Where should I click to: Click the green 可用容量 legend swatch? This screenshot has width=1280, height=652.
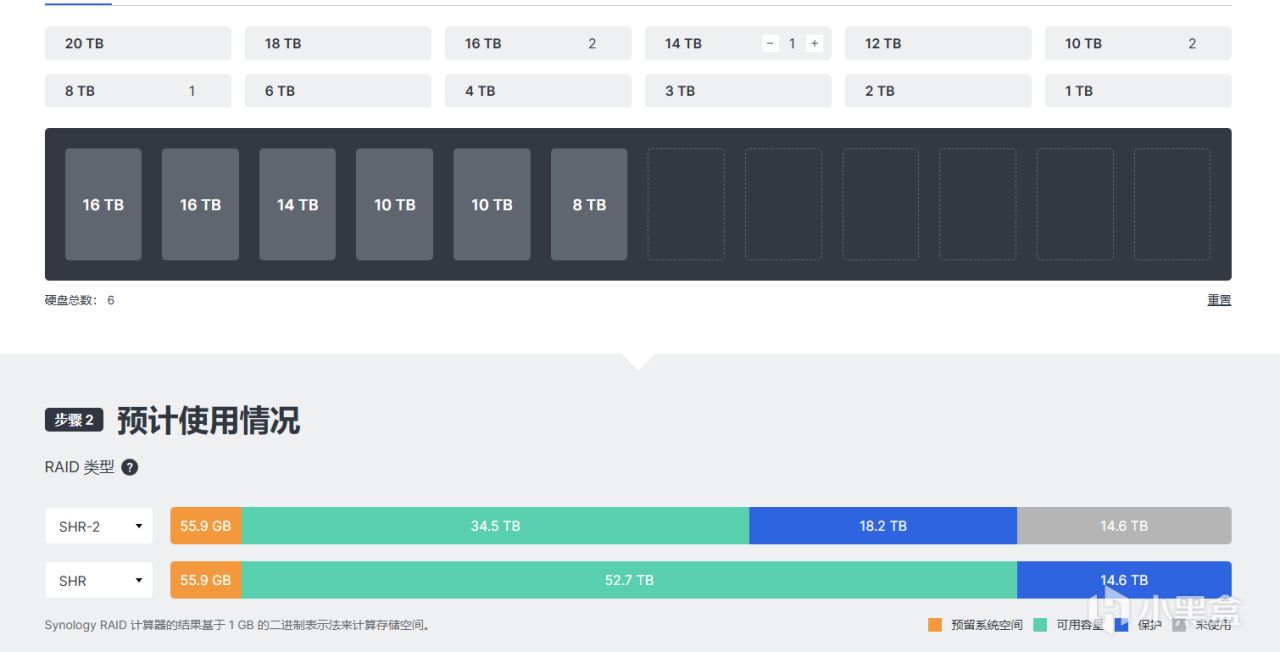coord(1040,625)
